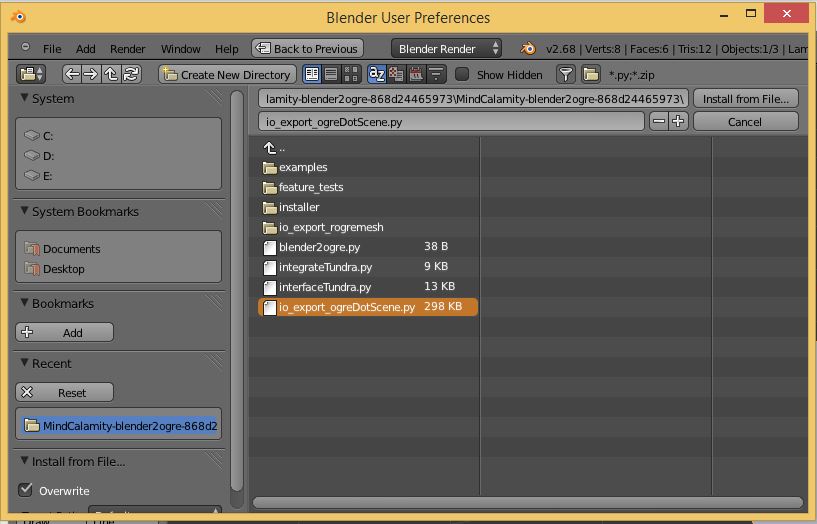Sort files by size

point(436,74)
